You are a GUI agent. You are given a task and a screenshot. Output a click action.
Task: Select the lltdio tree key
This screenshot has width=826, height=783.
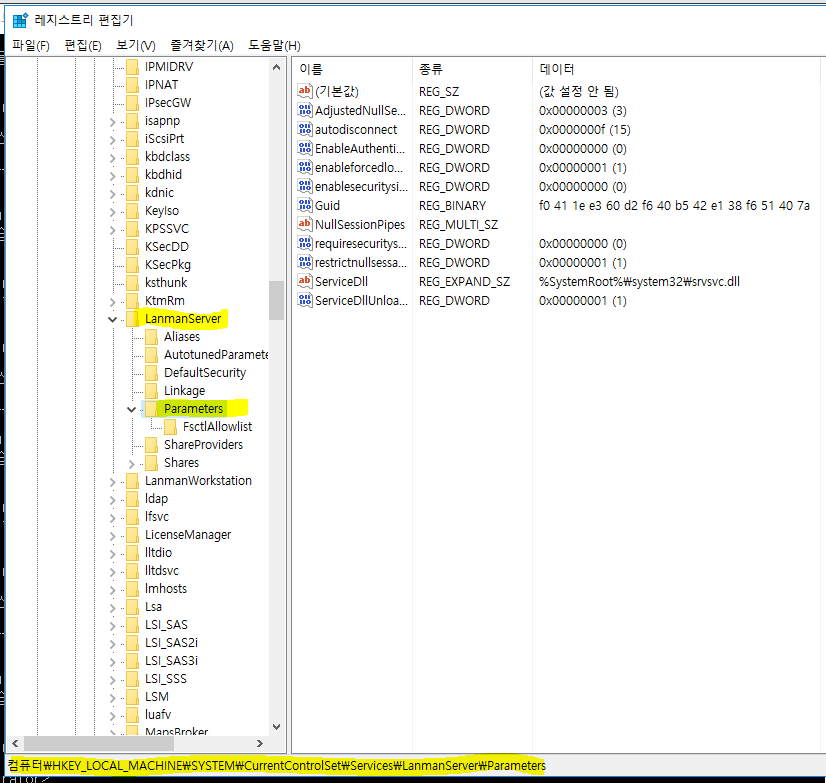[x=159, y=552]
